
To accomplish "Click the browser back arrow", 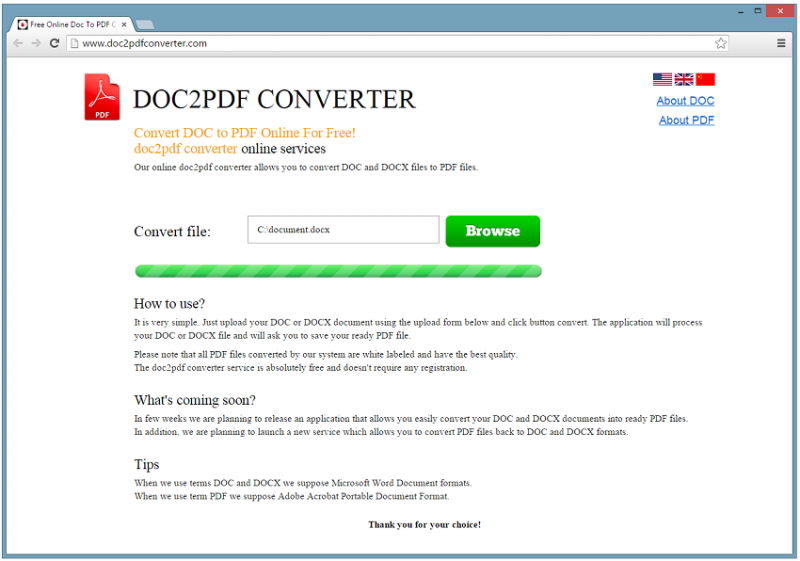I will click(x=18, y=43).
